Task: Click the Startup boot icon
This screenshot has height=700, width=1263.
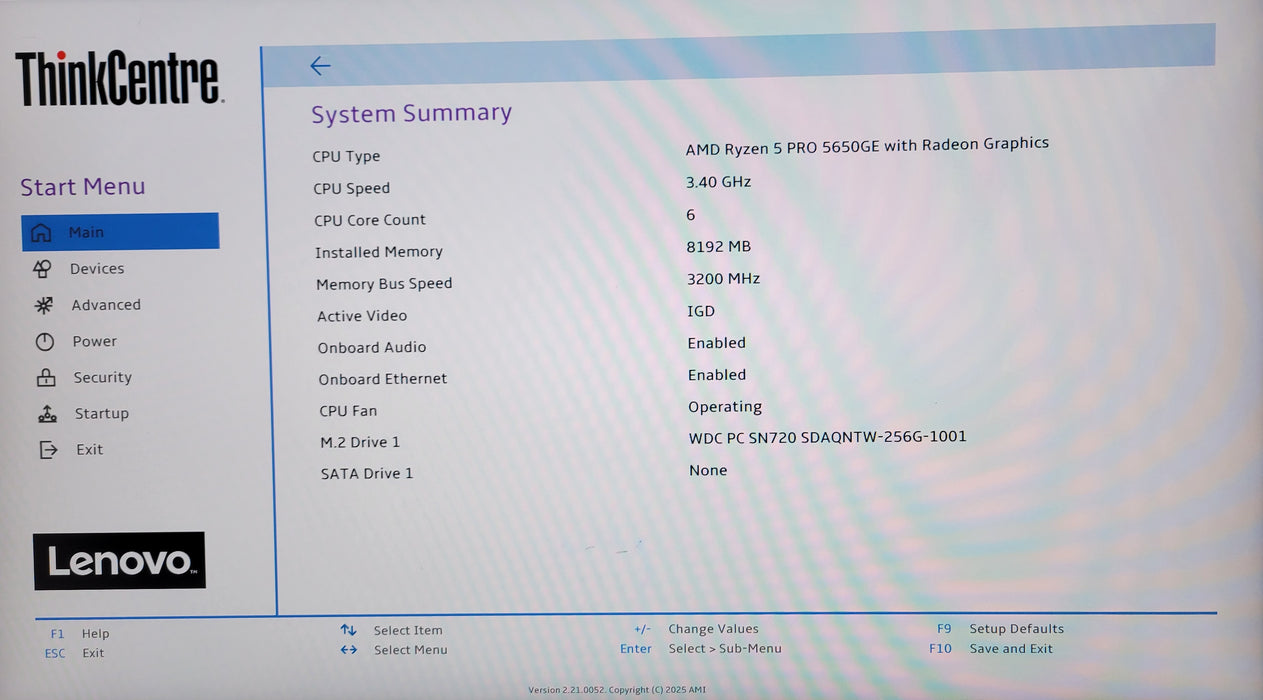Action: point(47,414)
